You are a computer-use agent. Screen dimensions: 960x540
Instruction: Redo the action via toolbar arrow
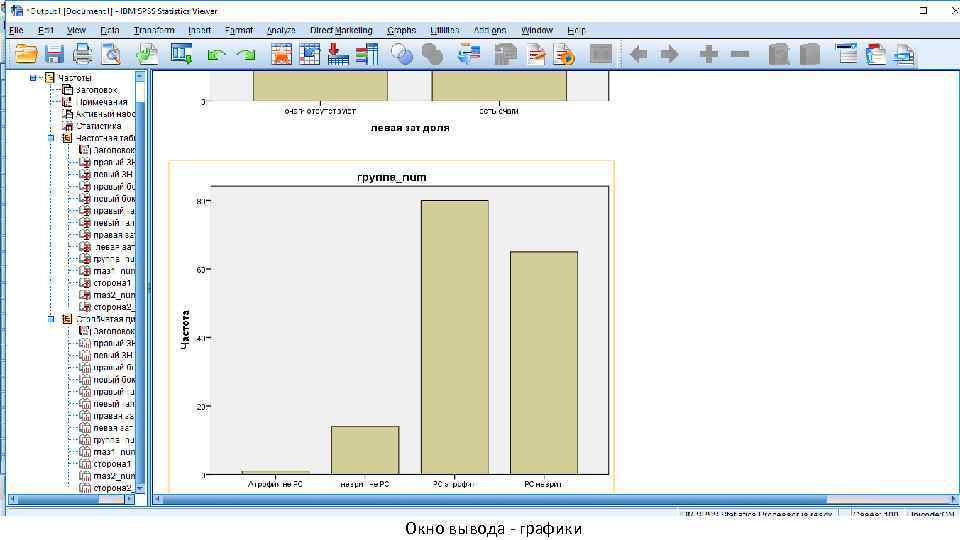point(246,55)
